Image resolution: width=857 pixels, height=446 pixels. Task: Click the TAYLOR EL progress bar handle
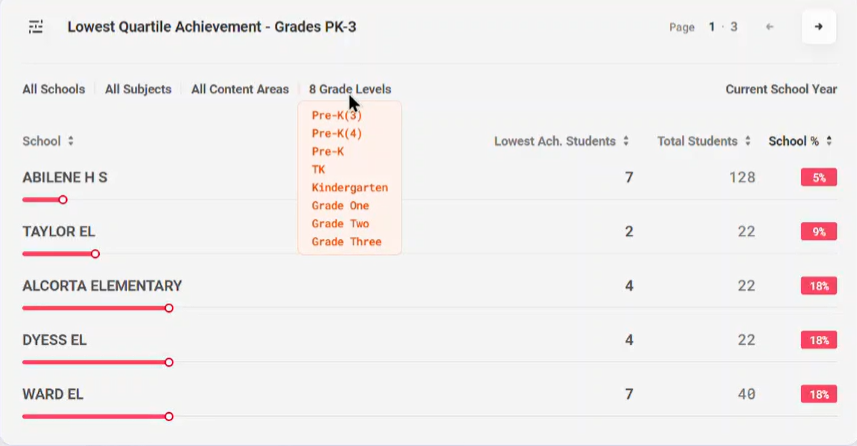coord(95,254)
